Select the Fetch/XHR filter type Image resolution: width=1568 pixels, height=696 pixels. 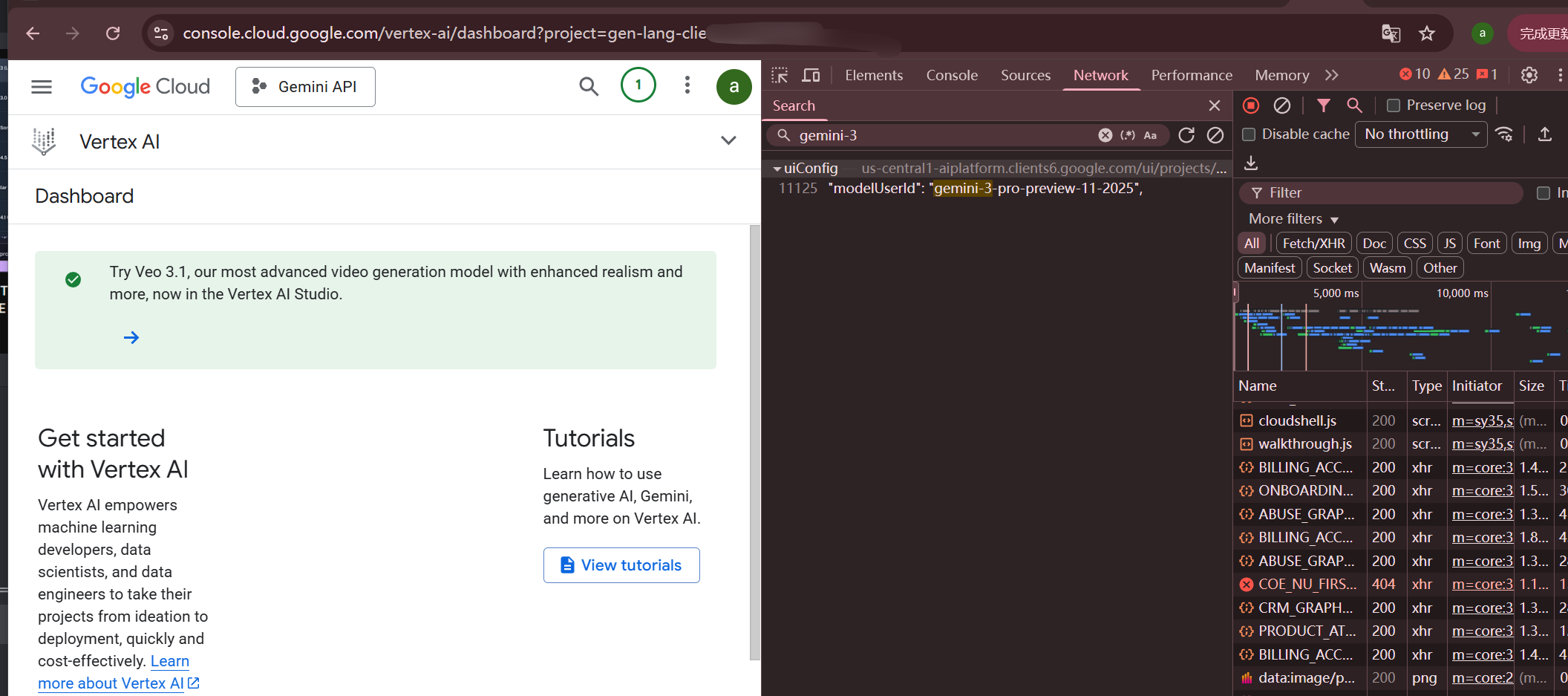tap(1313, 244)
